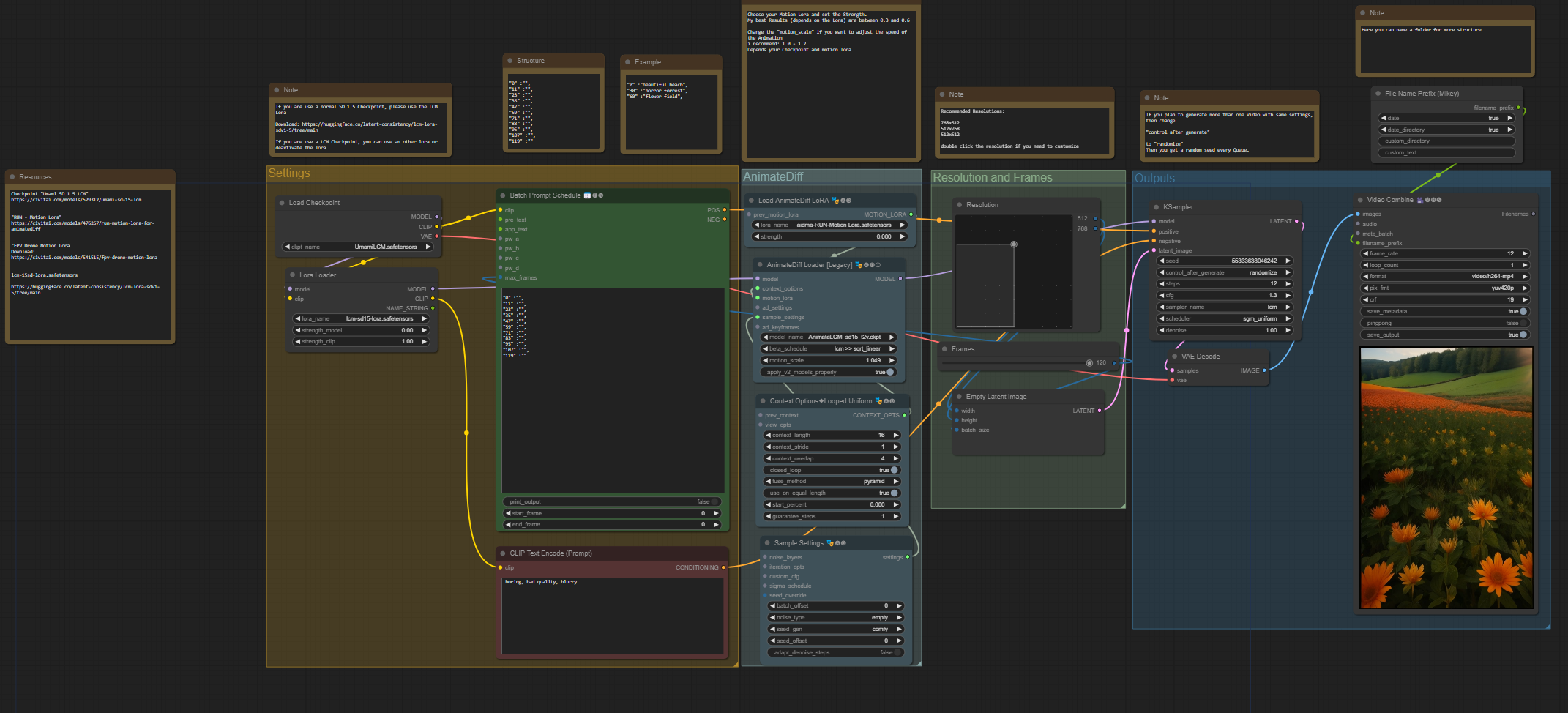Disable save_metadata in Video Combine

point(1523,311)
